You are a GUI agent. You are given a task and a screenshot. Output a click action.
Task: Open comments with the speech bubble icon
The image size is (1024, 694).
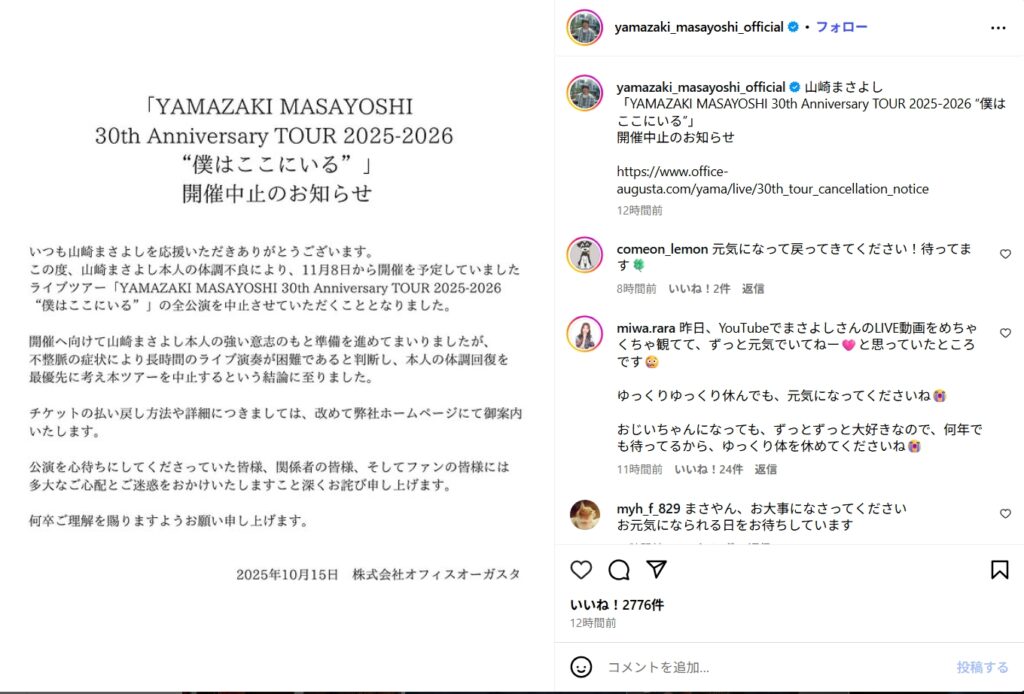coord(618,570)
